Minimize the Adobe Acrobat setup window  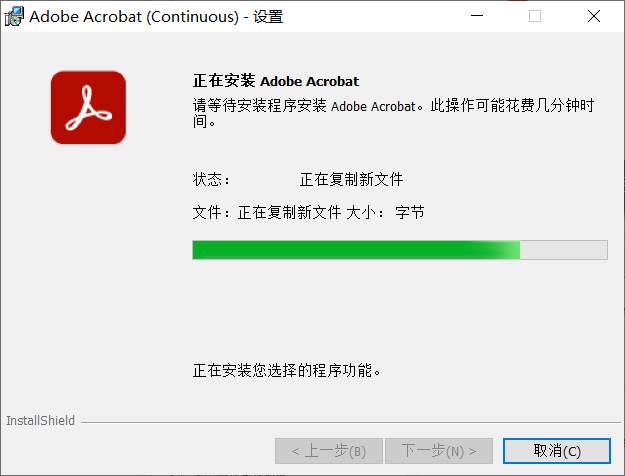[477, 16]
